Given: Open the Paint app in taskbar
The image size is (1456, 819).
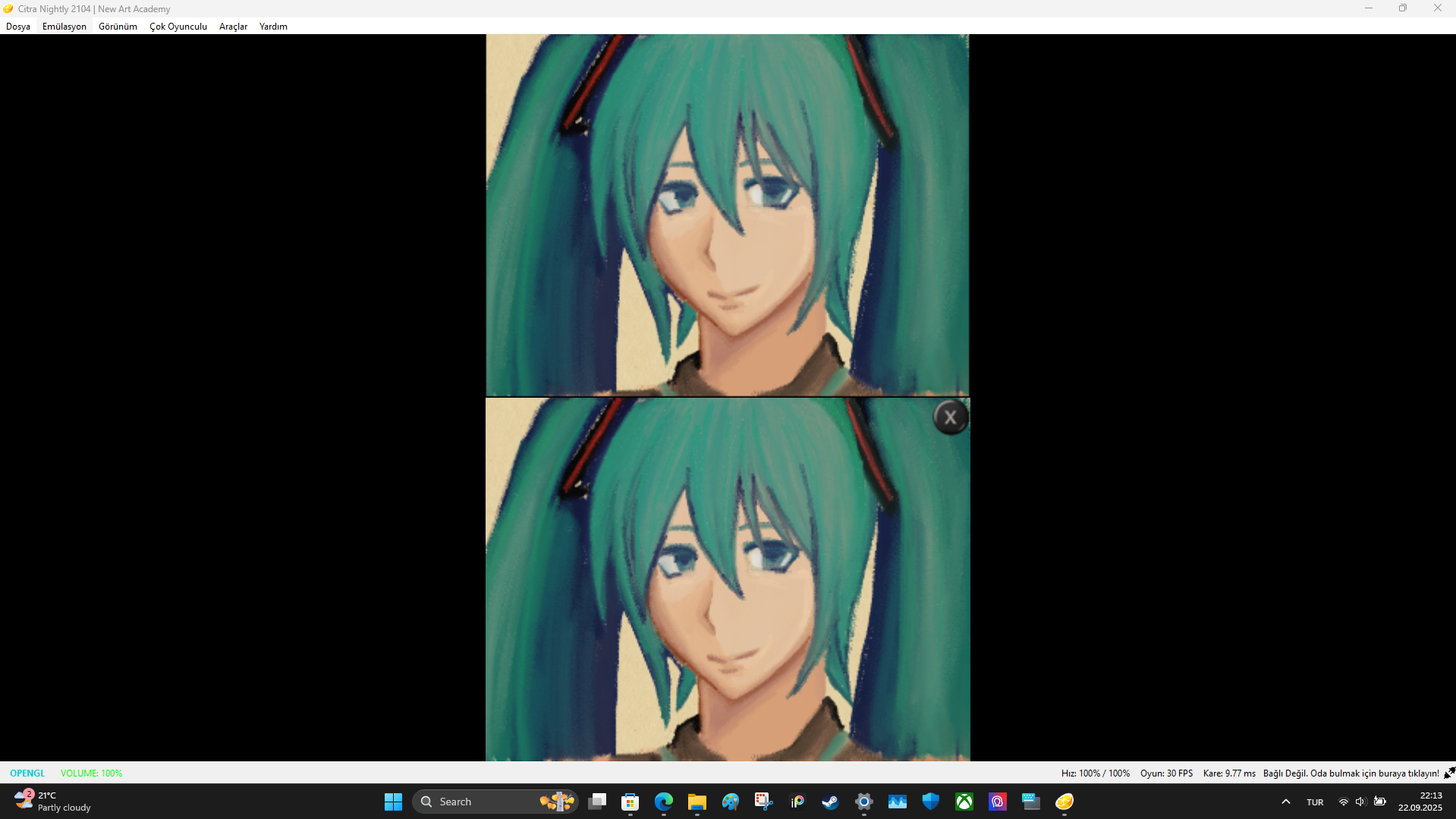Looking at the screenshot, I should (x=731, y=802).
